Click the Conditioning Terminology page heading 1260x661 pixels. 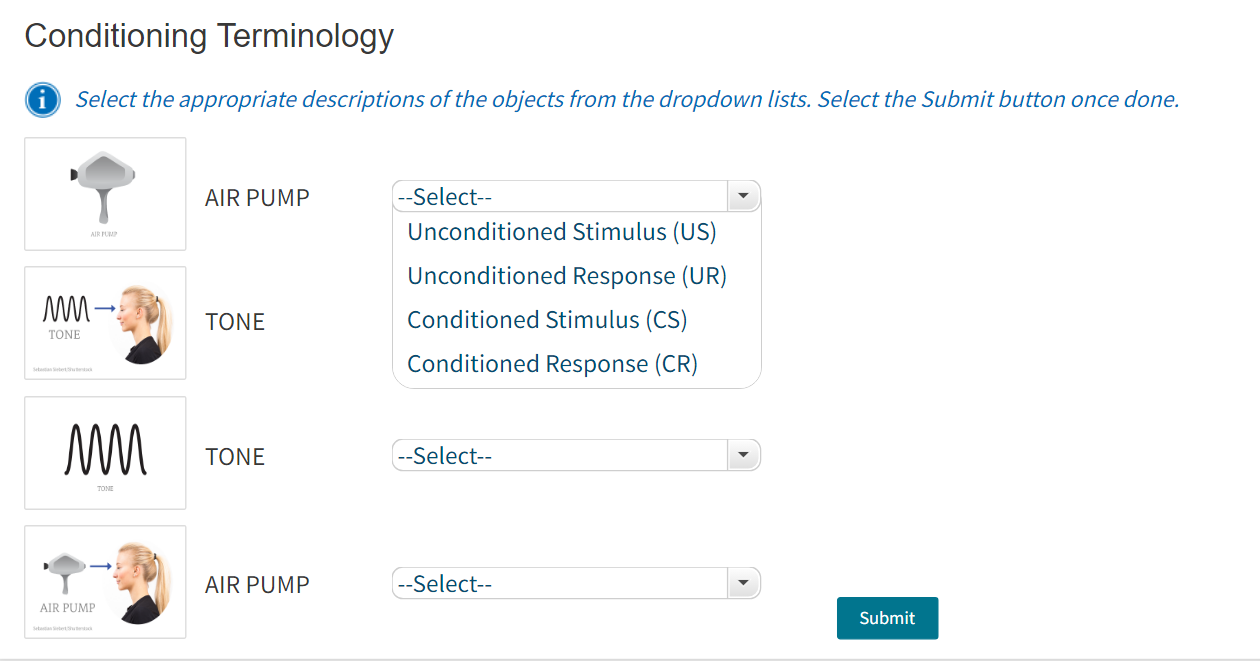tap(210, 35)
